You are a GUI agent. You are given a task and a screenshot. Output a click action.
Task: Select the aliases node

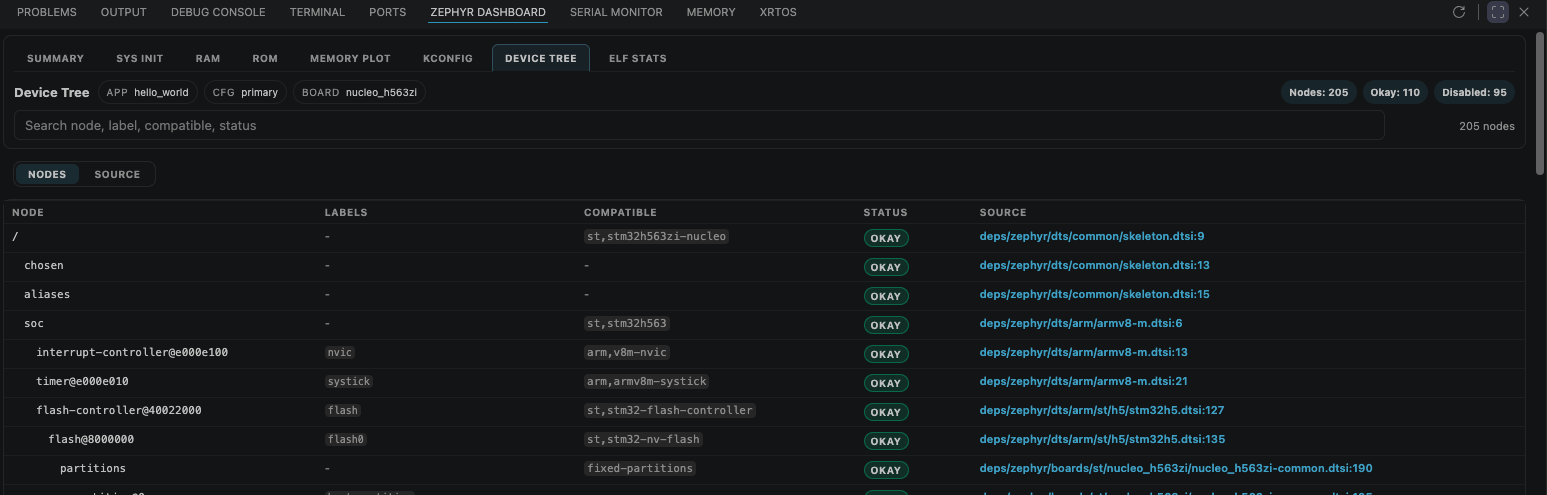[47, 294]
